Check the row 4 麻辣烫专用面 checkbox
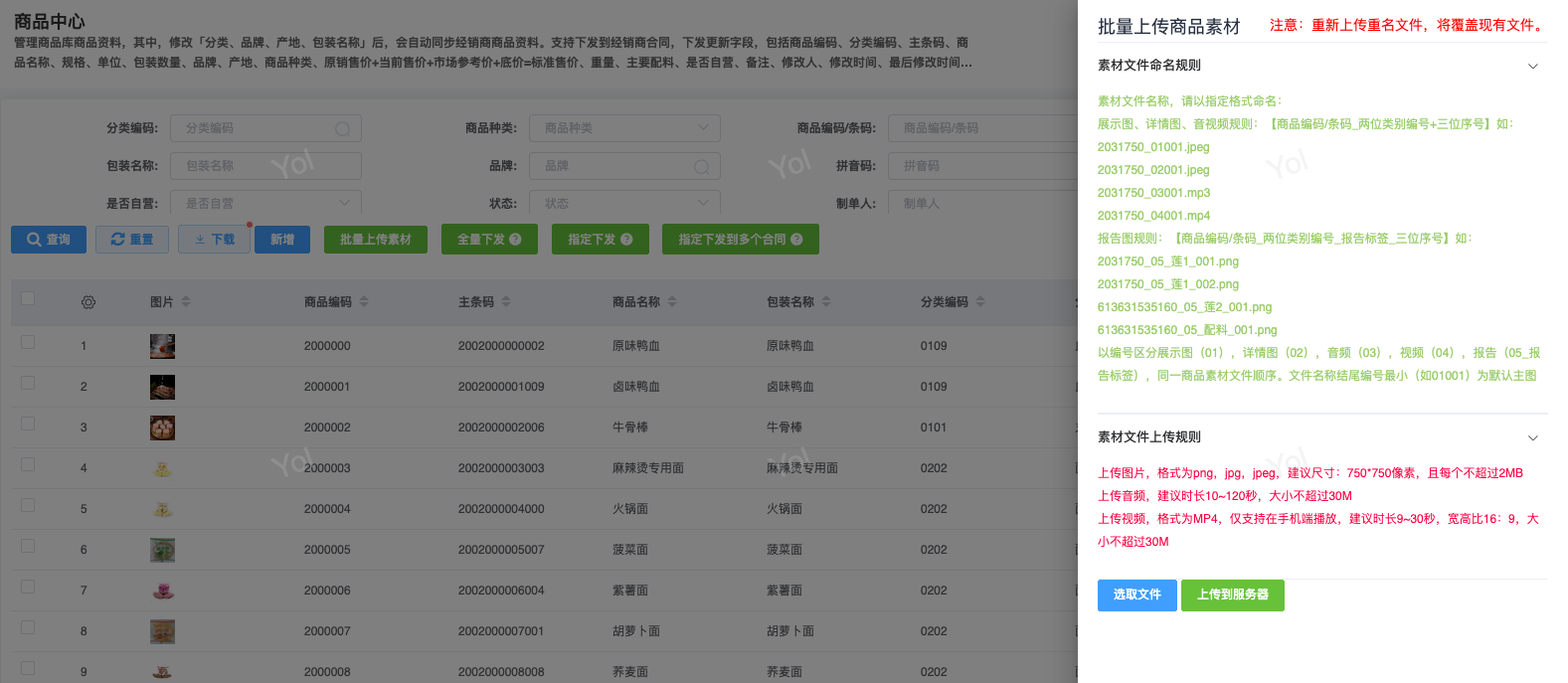Image resolution: width=1568 pixels, height=683 pixels. point(28,464)
